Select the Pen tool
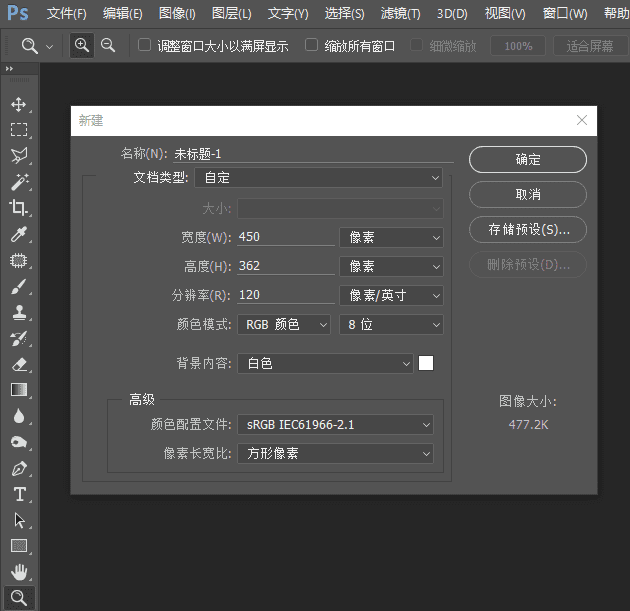Screen dimensions: 630x611 click(x=18, y=468)
